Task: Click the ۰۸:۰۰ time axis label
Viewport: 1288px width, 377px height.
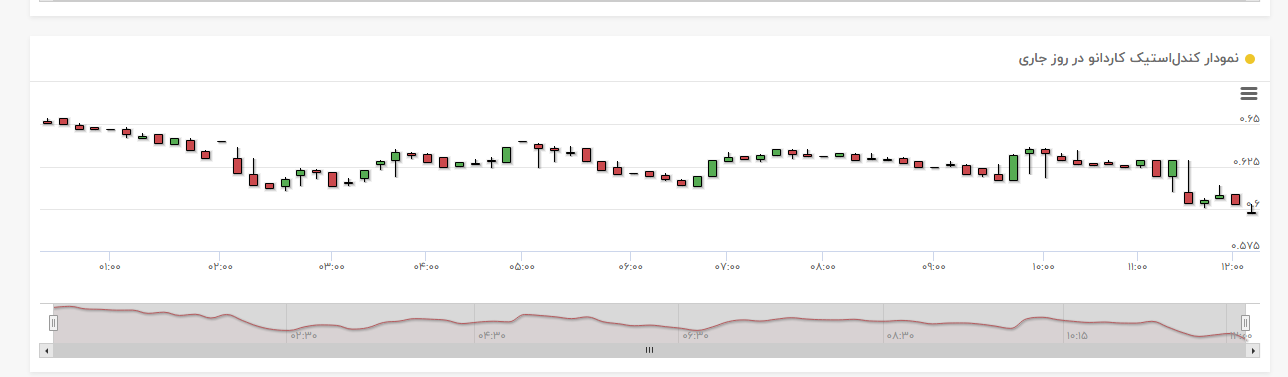Action: (823, 267)
